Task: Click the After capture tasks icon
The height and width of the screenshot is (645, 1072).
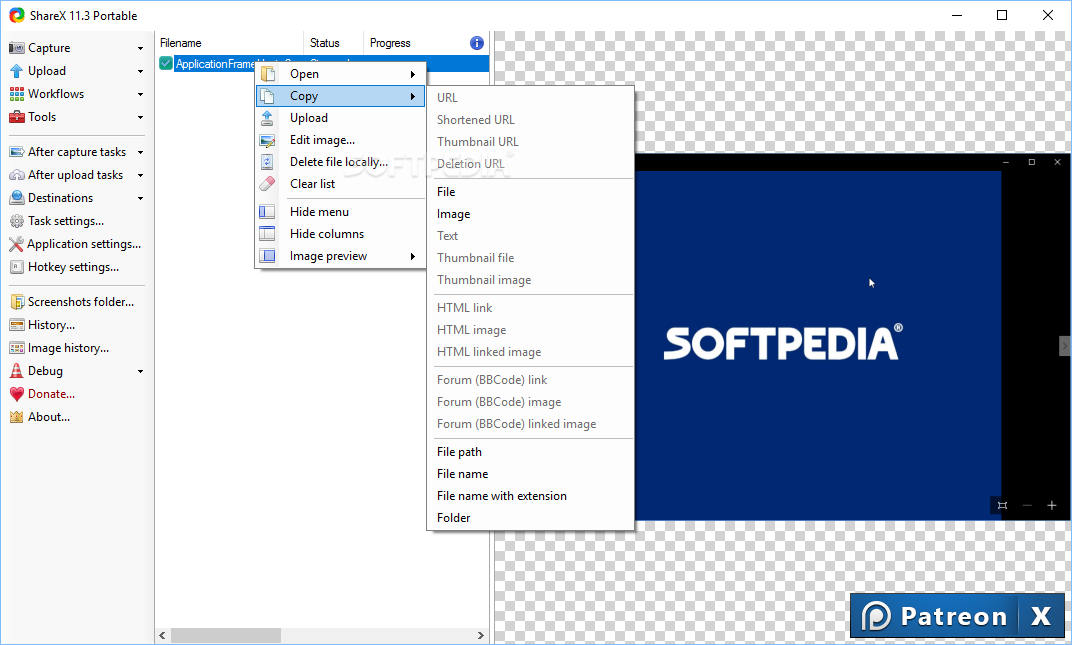Action: pyautogui.click(x=16, y=152)
